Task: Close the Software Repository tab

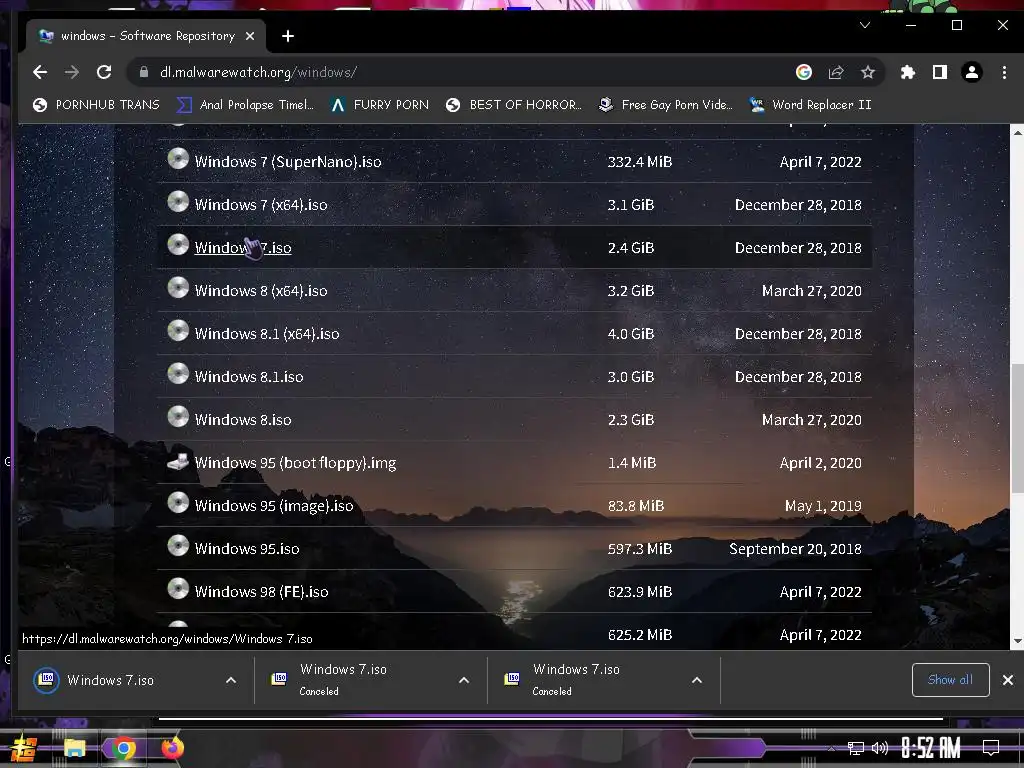Action: pyautogui.click(x=249, y=37)
